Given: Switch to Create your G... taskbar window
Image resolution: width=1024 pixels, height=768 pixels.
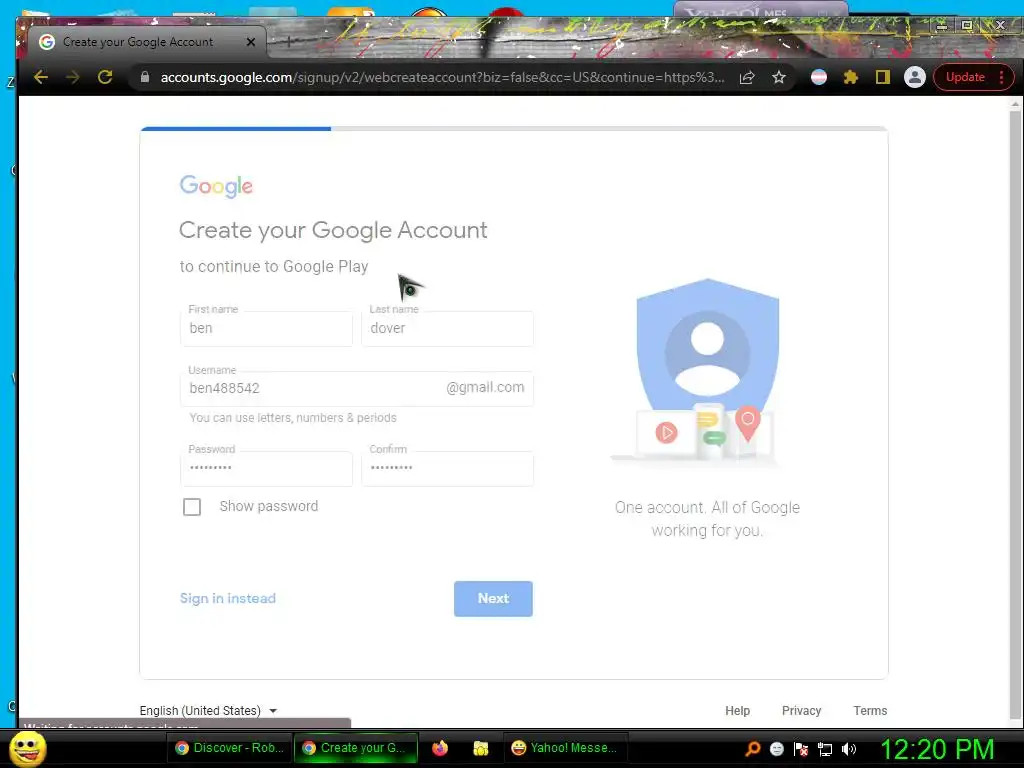Looking at the screenshot, I should [x=355, y=748].
